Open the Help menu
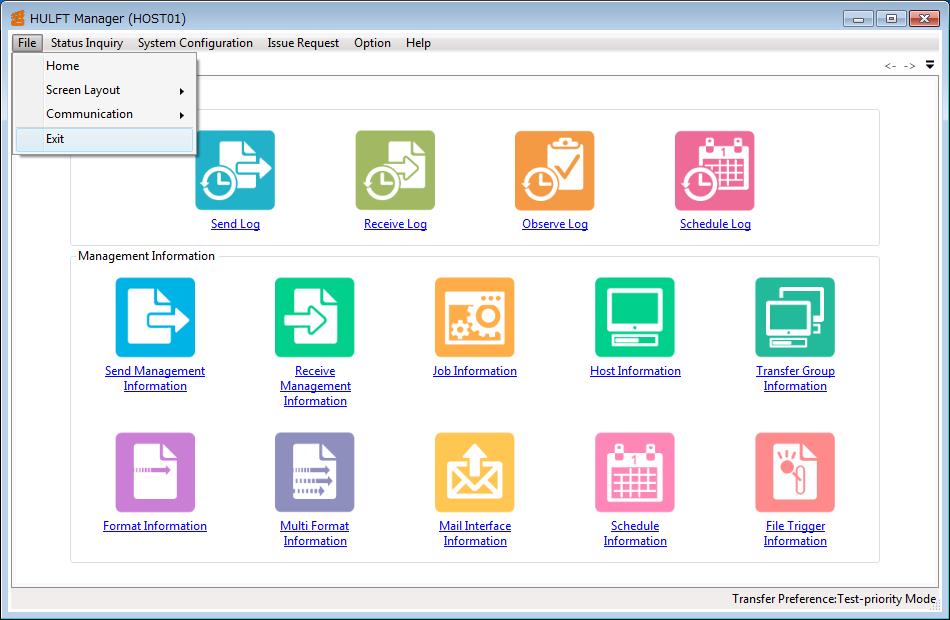The height and width of the screenshot is (620, 950). point(418,43)
